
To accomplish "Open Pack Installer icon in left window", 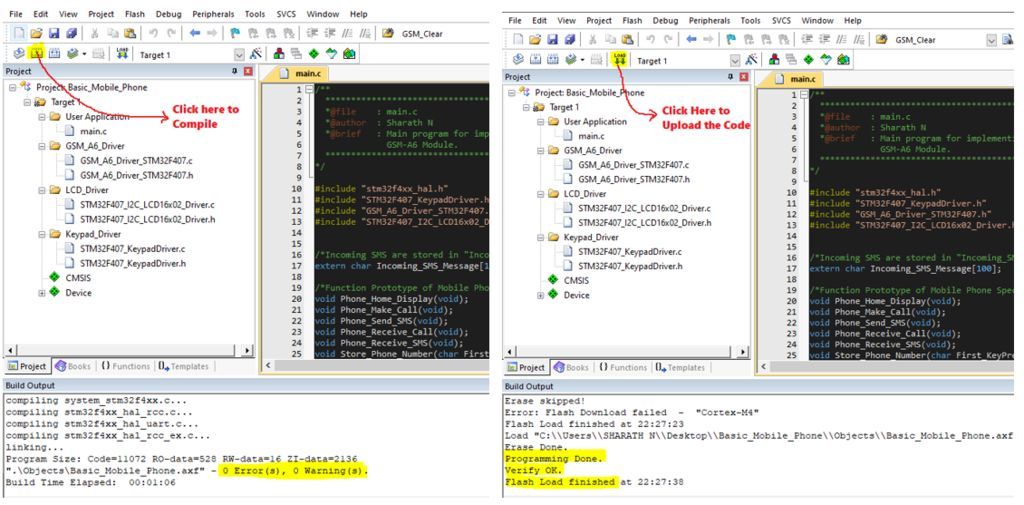I will (349, 54).
